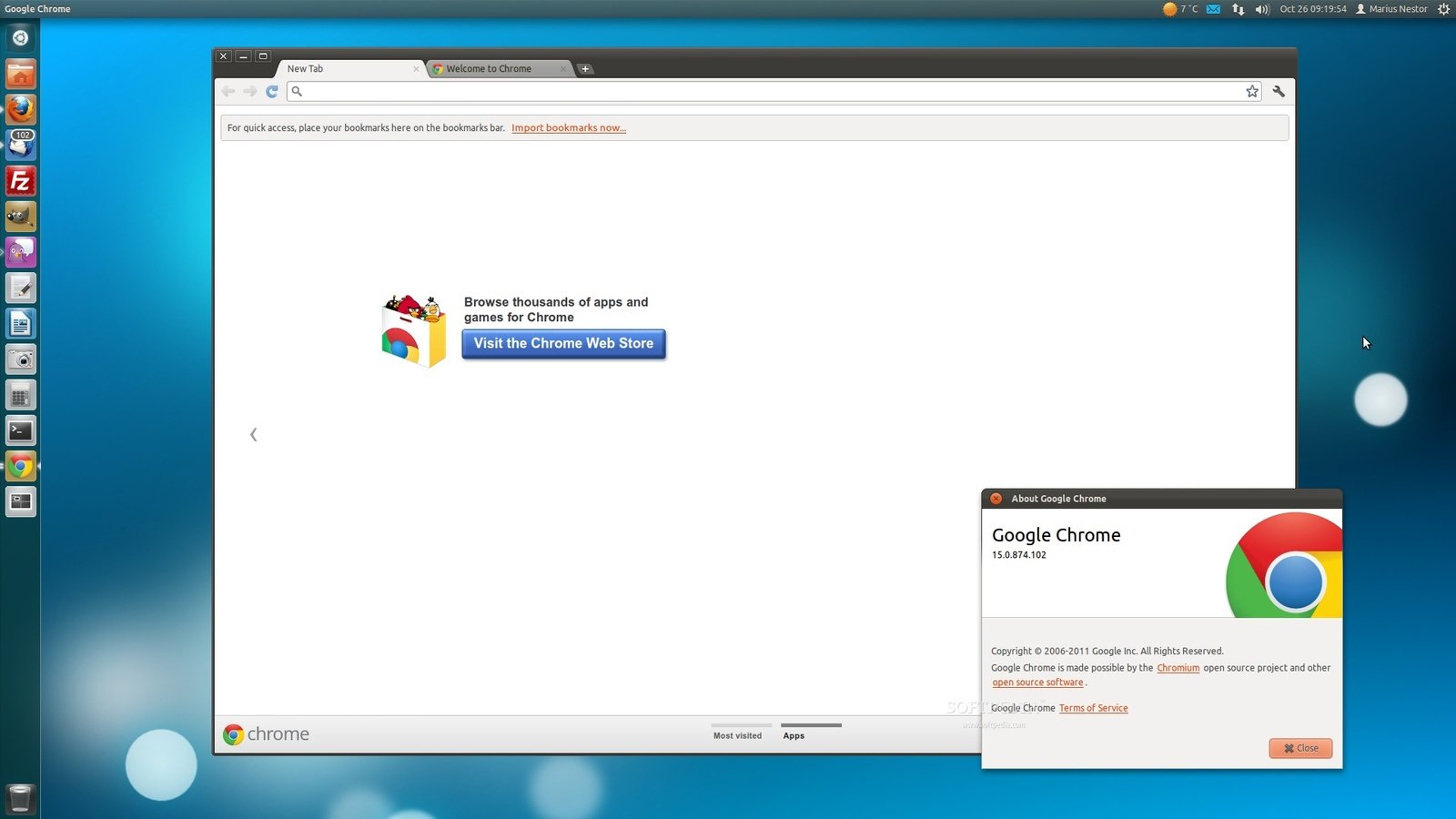Open the calculator launcher icon

20,395
